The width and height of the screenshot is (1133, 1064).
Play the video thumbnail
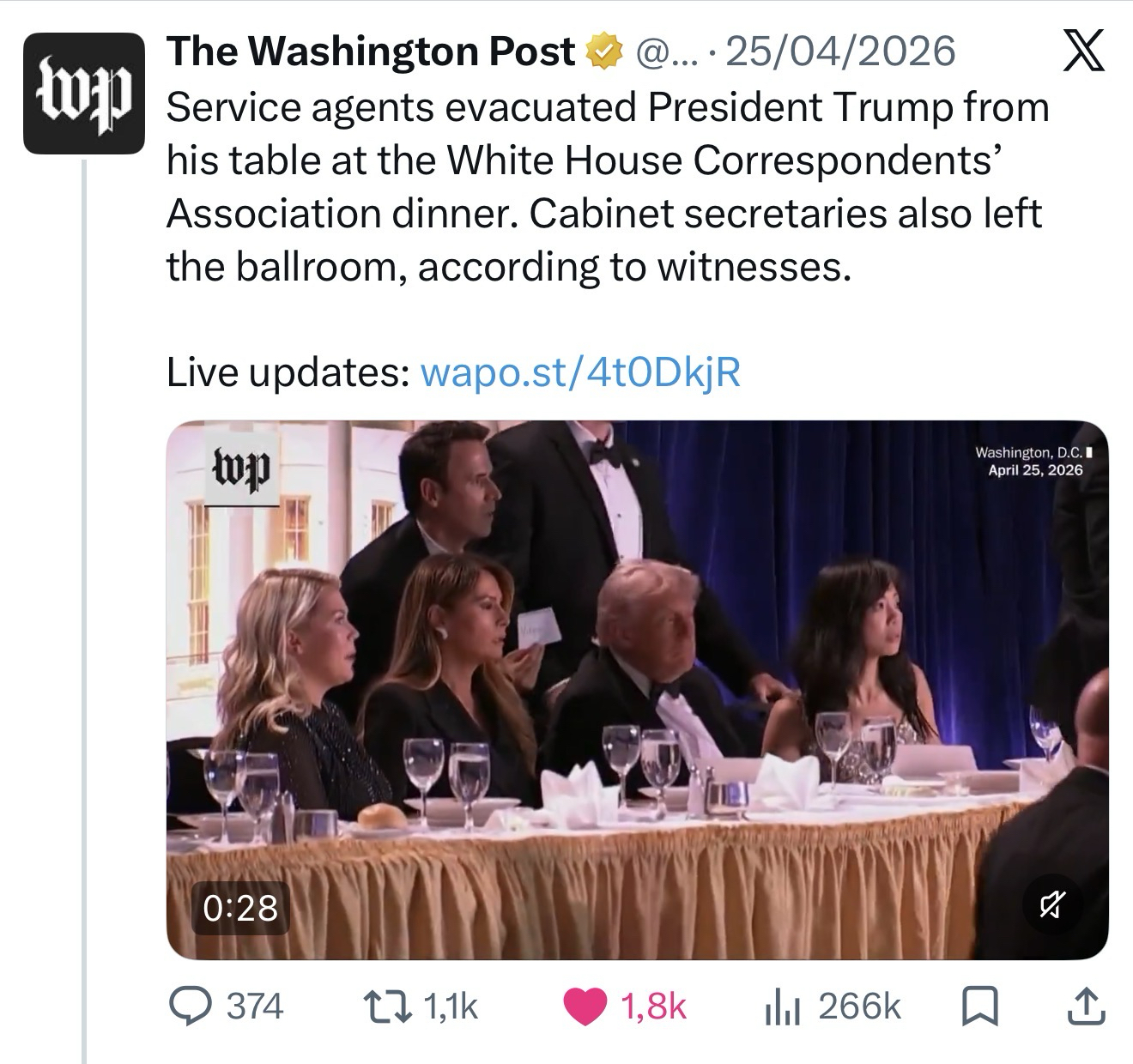coord(637,690)
